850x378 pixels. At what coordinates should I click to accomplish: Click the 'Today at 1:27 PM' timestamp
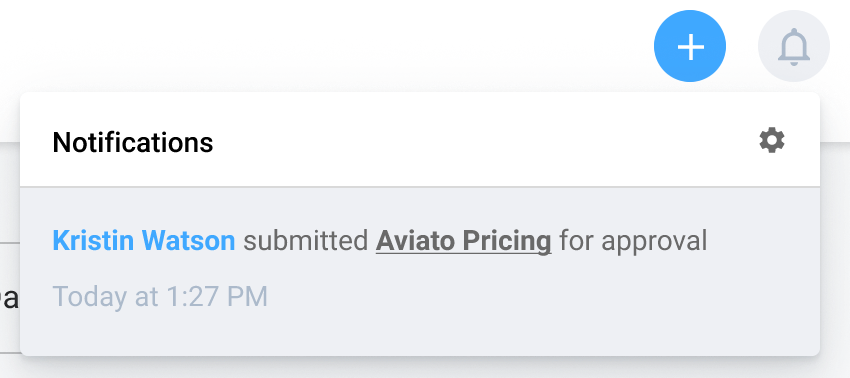click(x=160, y=297)
